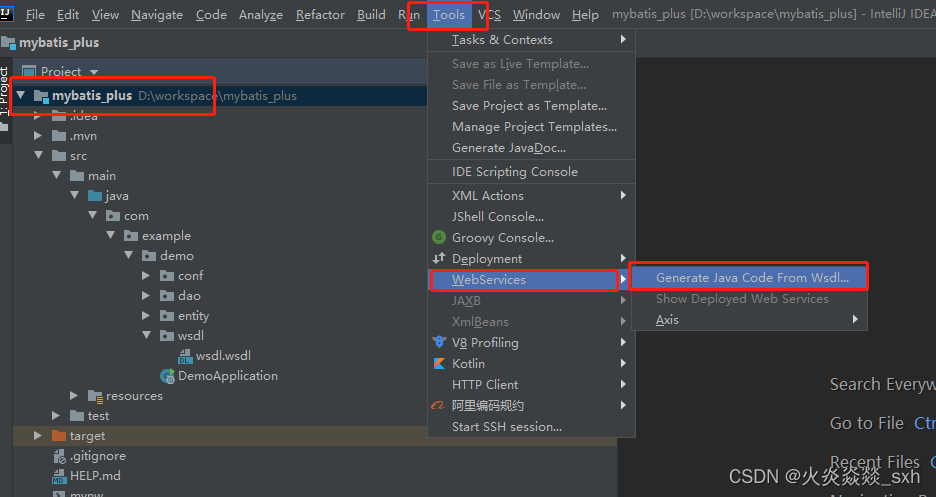Collapse the example package
This screenshot has height=497, width=936.
pos(110,236)
